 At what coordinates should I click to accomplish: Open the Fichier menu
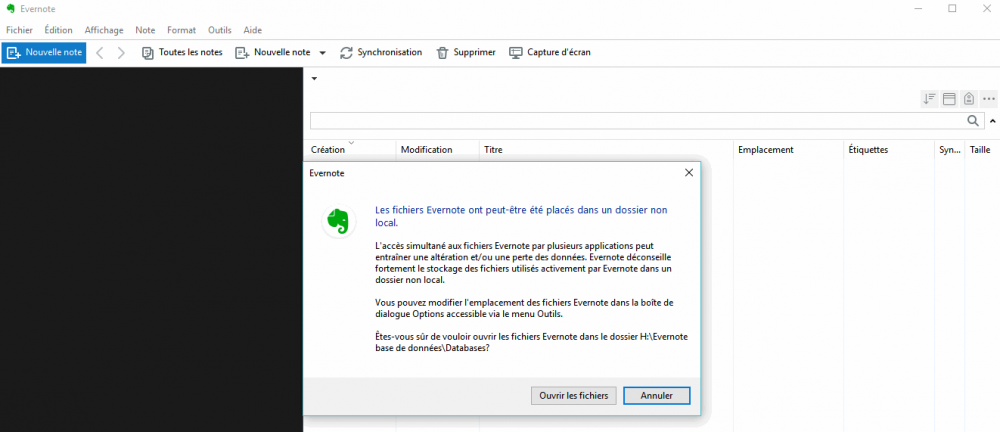click(x=19, y=30)
